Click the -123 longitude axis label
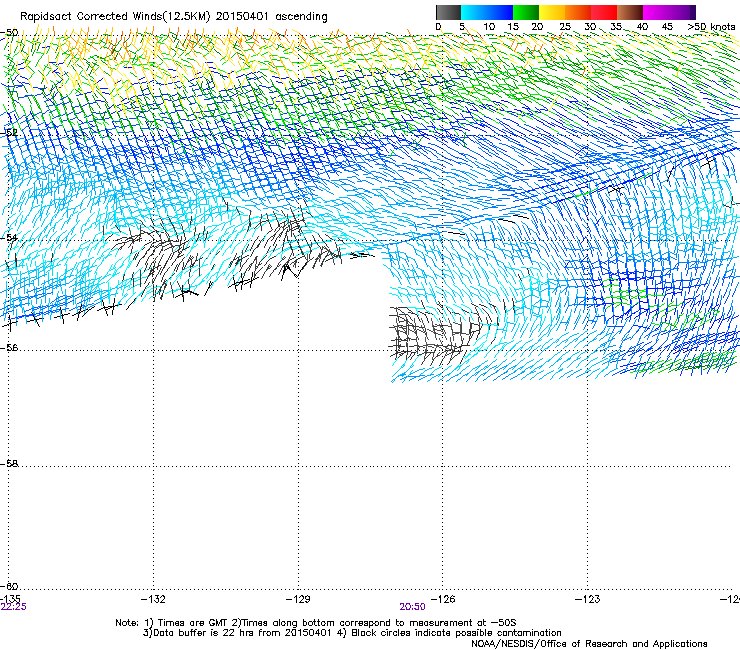This screenshot has height=650, width=740. 588,599
